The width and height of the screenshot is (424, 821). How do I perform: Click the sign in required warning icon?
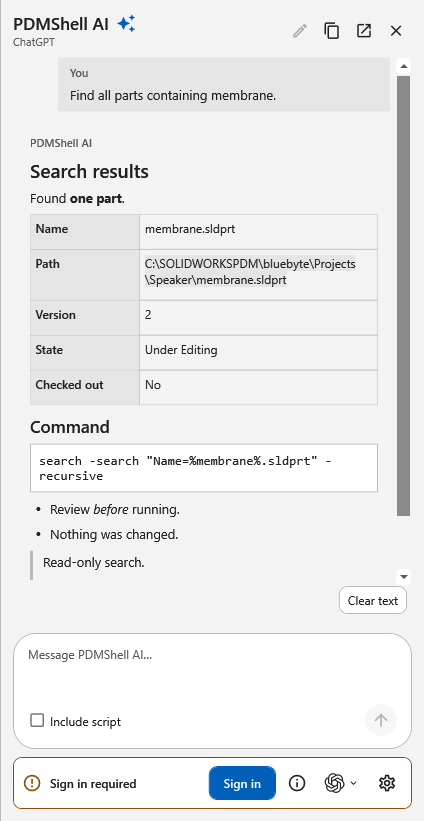click(32, 783)
